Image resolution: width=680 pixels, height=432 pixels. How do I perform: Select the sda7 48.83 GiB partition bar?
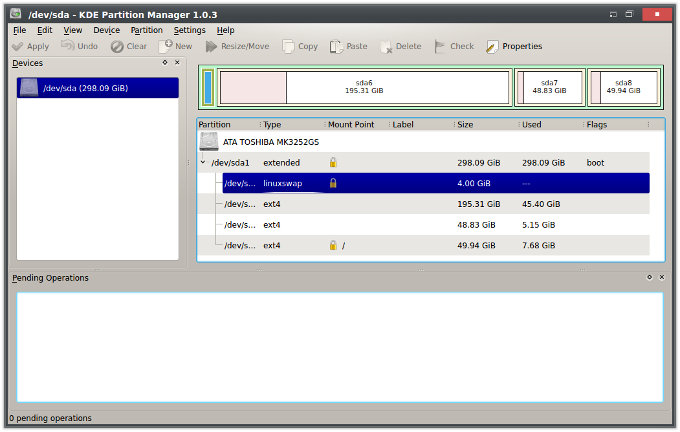pyautogui.click(x=550, y=88)
